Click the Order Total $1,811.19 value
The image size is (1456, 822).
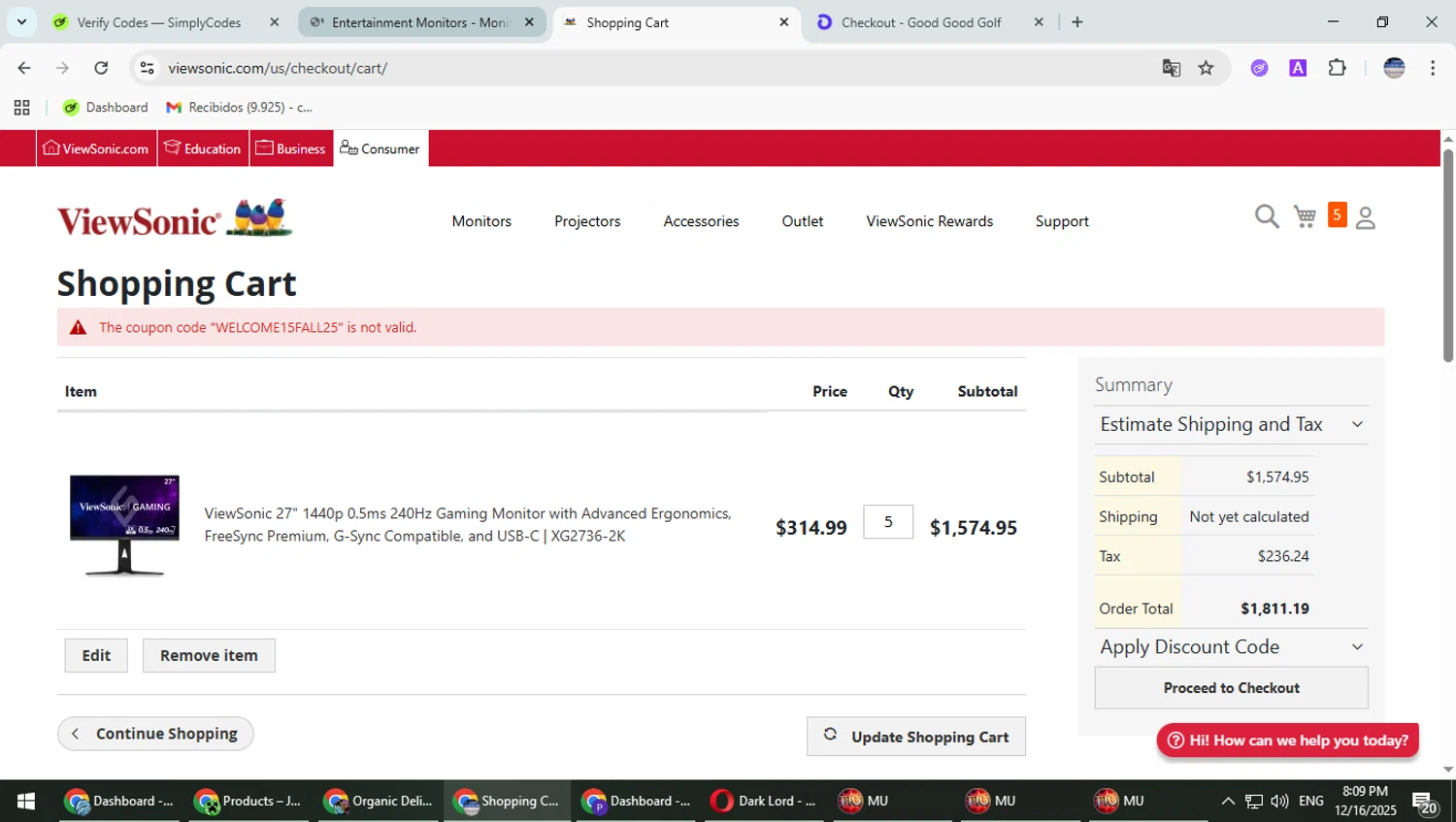coord(1274,608)
